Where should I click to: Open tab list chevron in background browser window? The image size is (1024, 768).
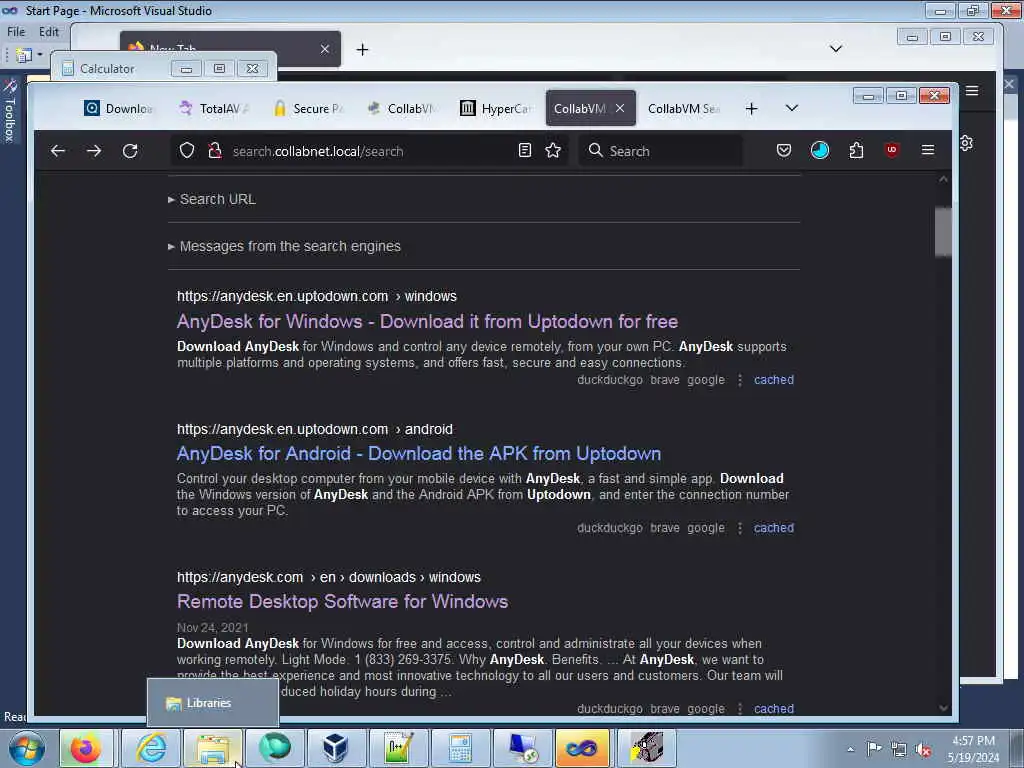[835, 48]
